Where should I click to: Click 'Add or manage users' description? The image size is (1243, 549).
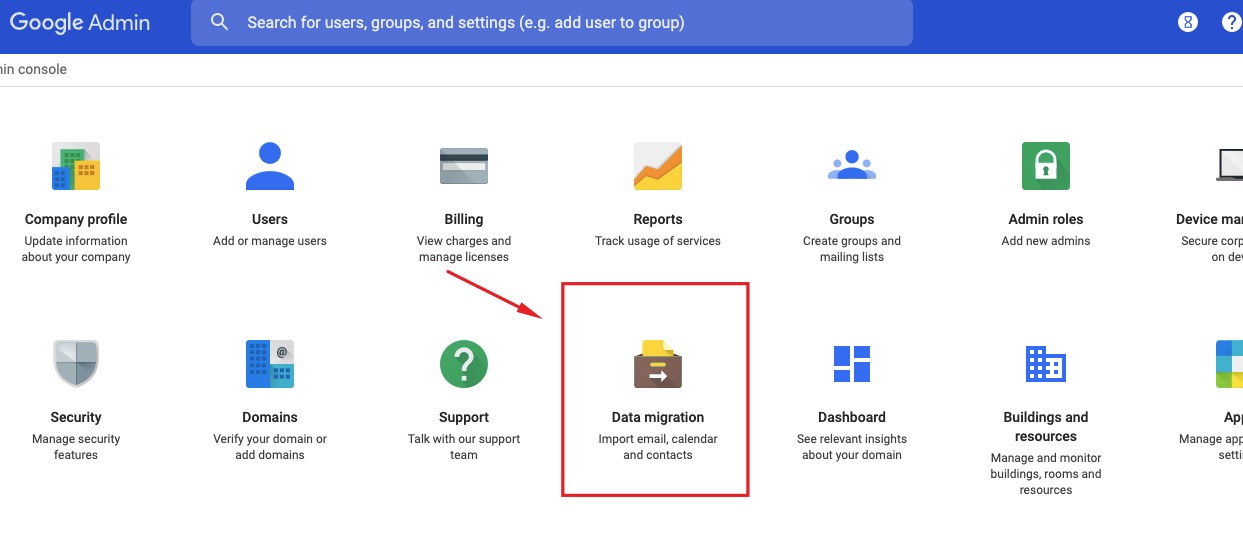(x=270, y=241)
